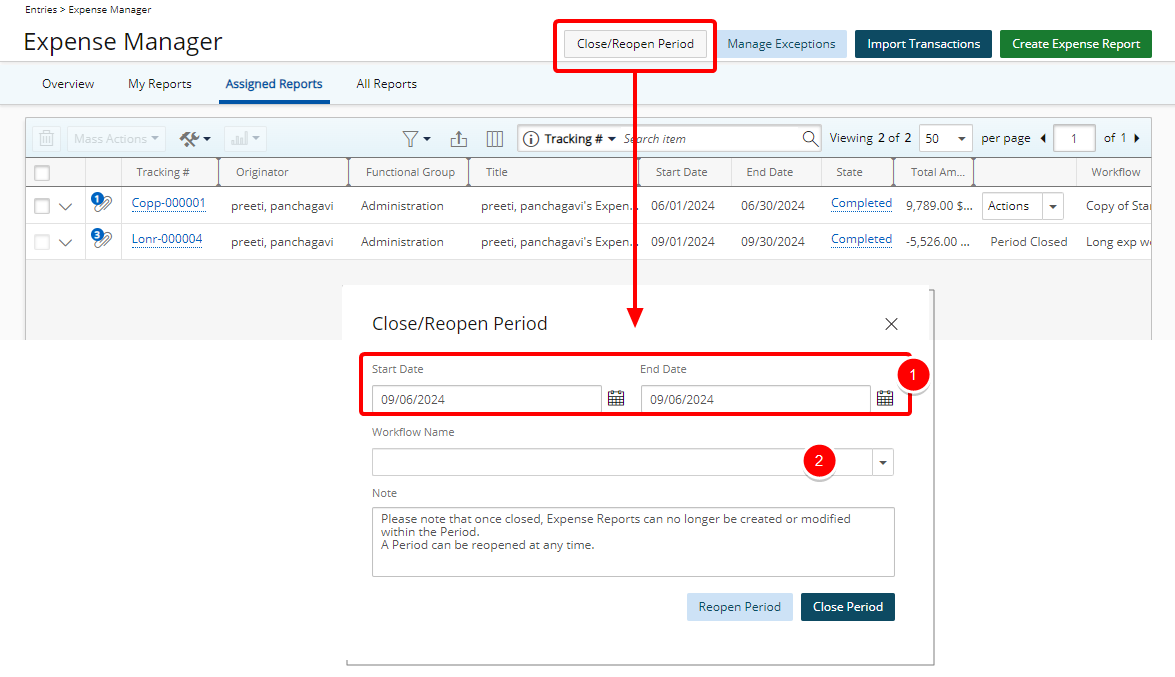
Task: Open the Workflow Name dropdown
Action: pos(881,461)
